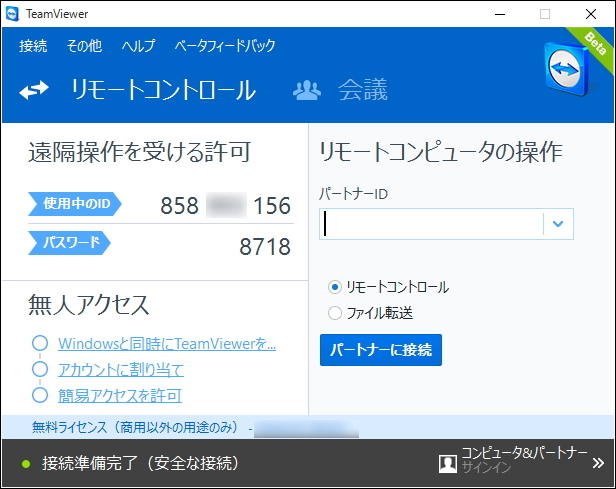Image resolution: width=616 pixels, height=489 pixels.
Task: Click the 使用中のID label tag
Action: pyautogui.click(x=75, y=204)
